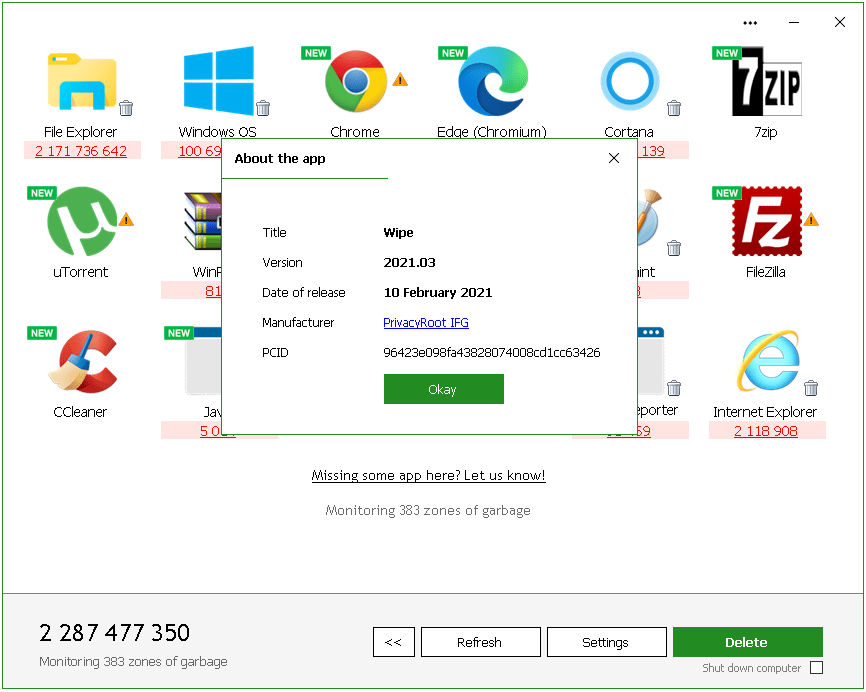Click the Windows OS garbage size link
Image resolution: width=866 pixels, height=692 pixels.
[199, 151]
